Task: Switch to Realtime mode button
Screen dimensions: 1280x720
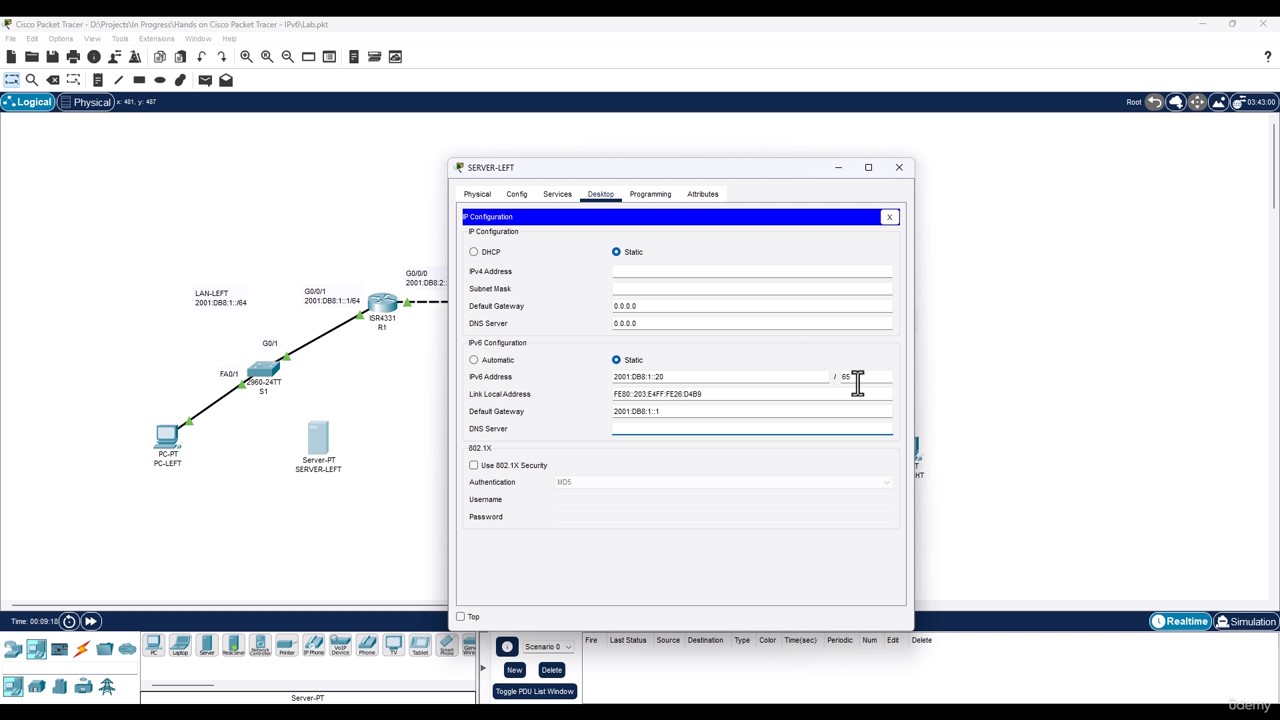Action: pos(1180,622)
